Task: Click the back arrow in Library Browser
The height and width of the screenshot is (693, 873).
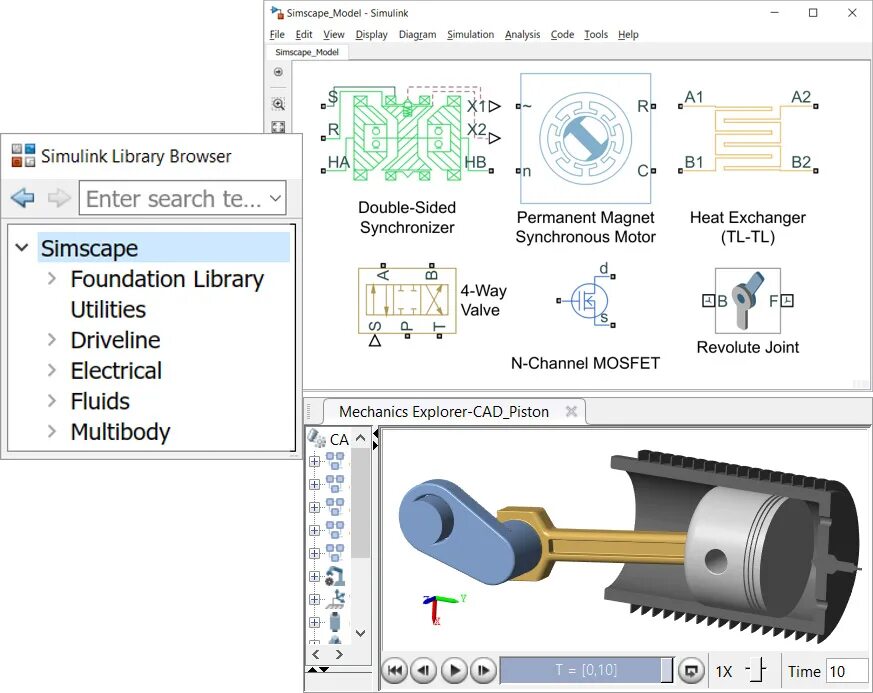Action: click(x=22, y=198)
